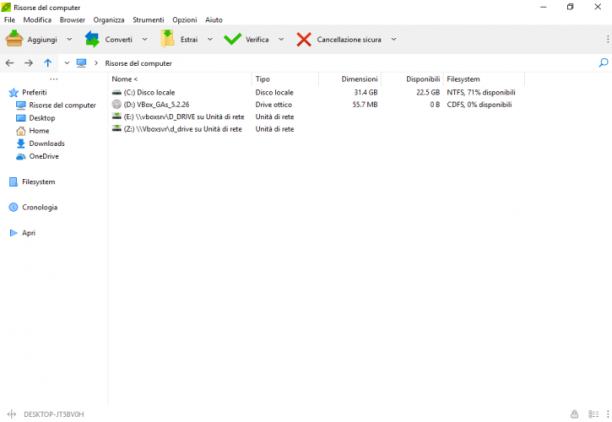This screenshot has height=422, width=612.
Task: Click the sidebar ellipsis handle
Action: point(54,79)
